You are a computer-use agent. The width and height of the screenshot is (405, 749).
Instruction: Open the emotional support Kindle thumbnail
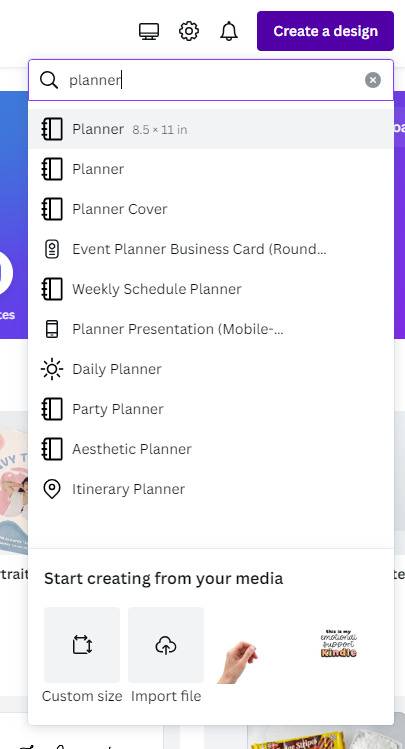[x=339, y=643]
